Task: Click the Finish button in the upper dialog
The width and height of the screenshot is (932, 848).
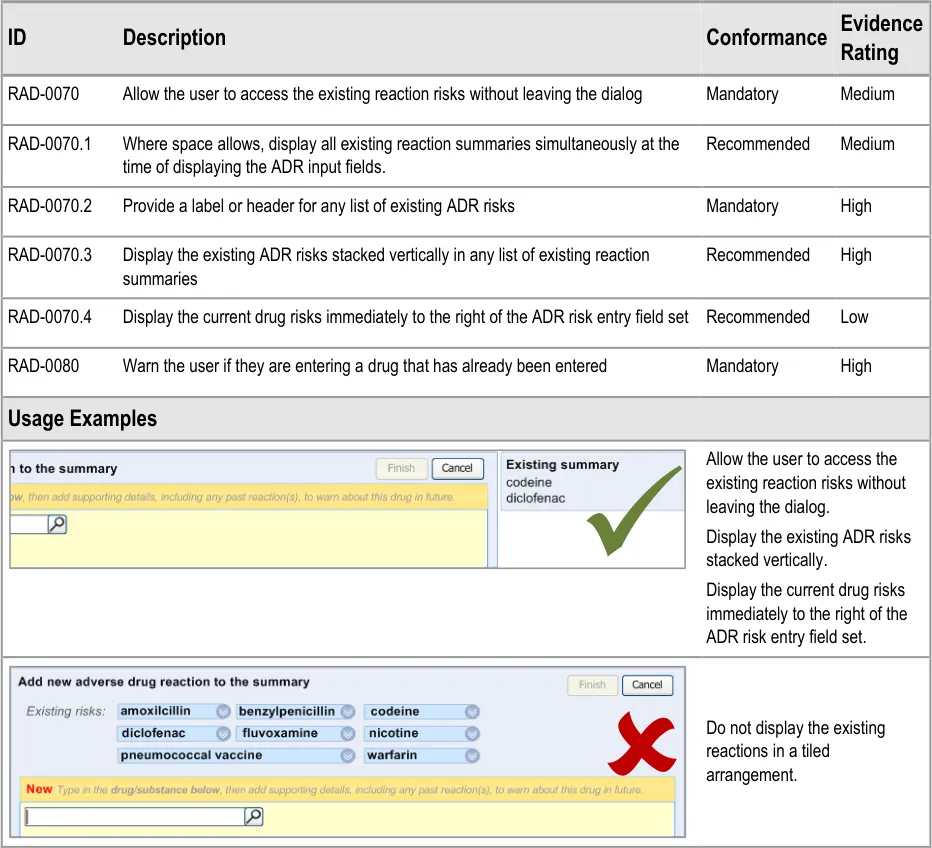Action: pos(401,468)
